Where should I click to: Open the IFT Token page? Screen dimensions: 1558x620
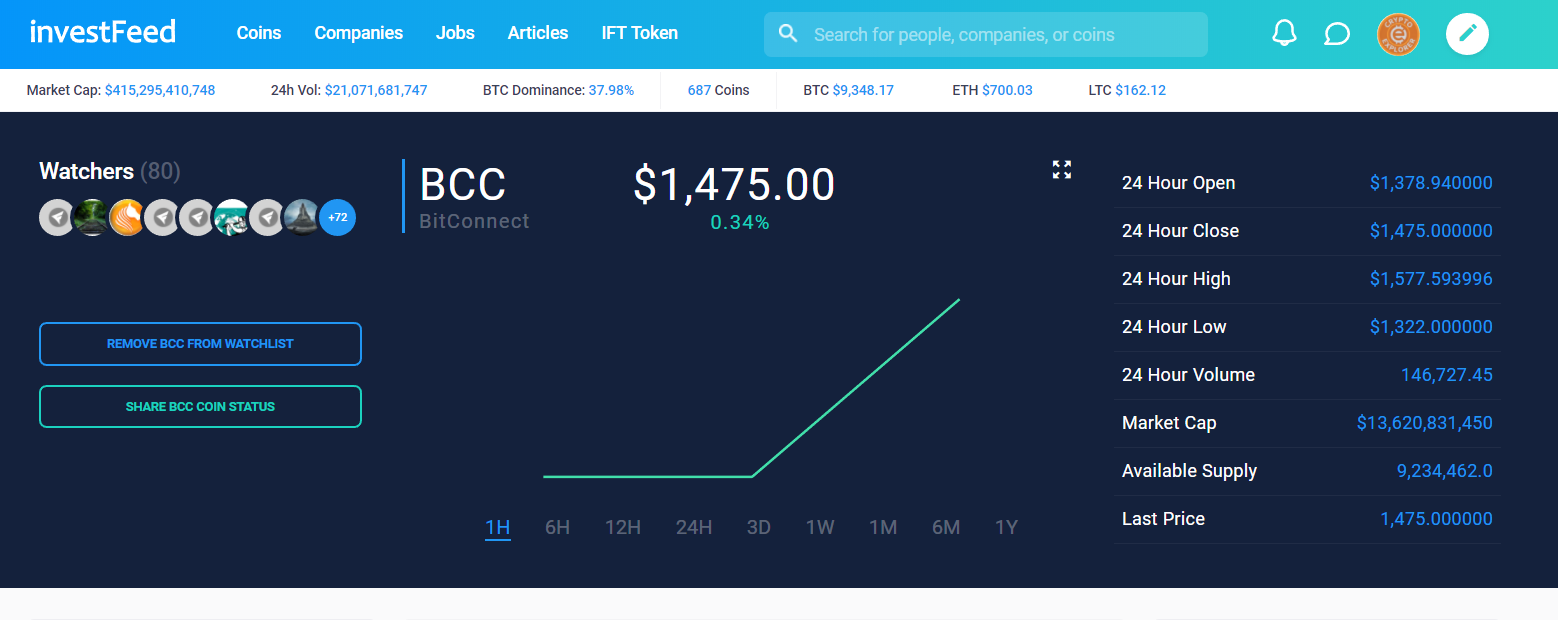tap(640, 33)
